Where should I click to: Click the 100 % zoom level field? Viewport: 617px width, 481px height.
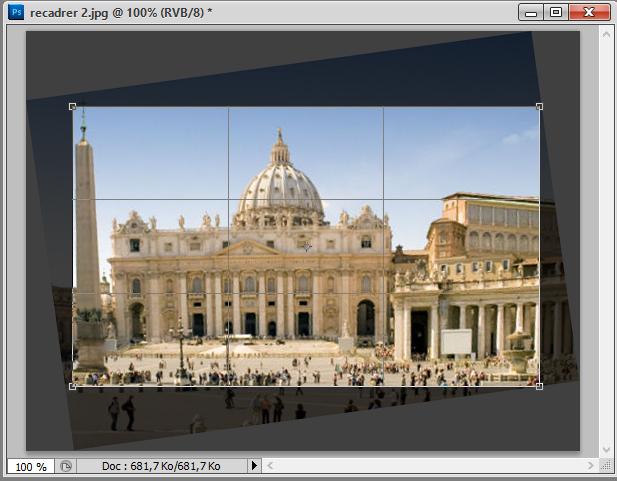pos(30,467)
